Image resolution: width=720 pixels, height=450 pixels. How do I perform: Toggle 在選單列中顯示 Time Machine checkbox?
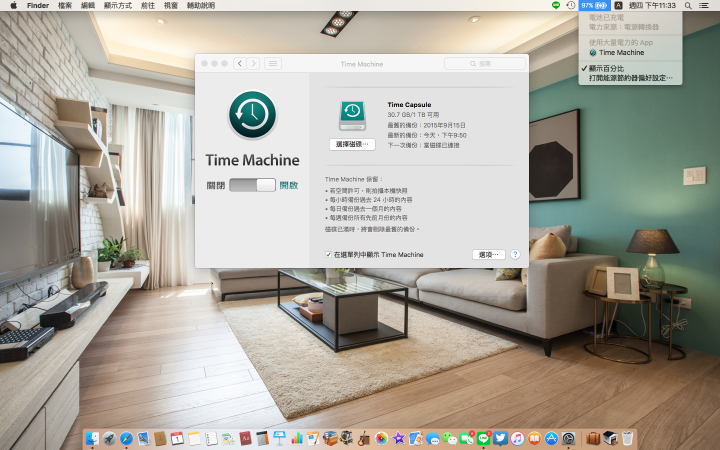coord(328,254)
